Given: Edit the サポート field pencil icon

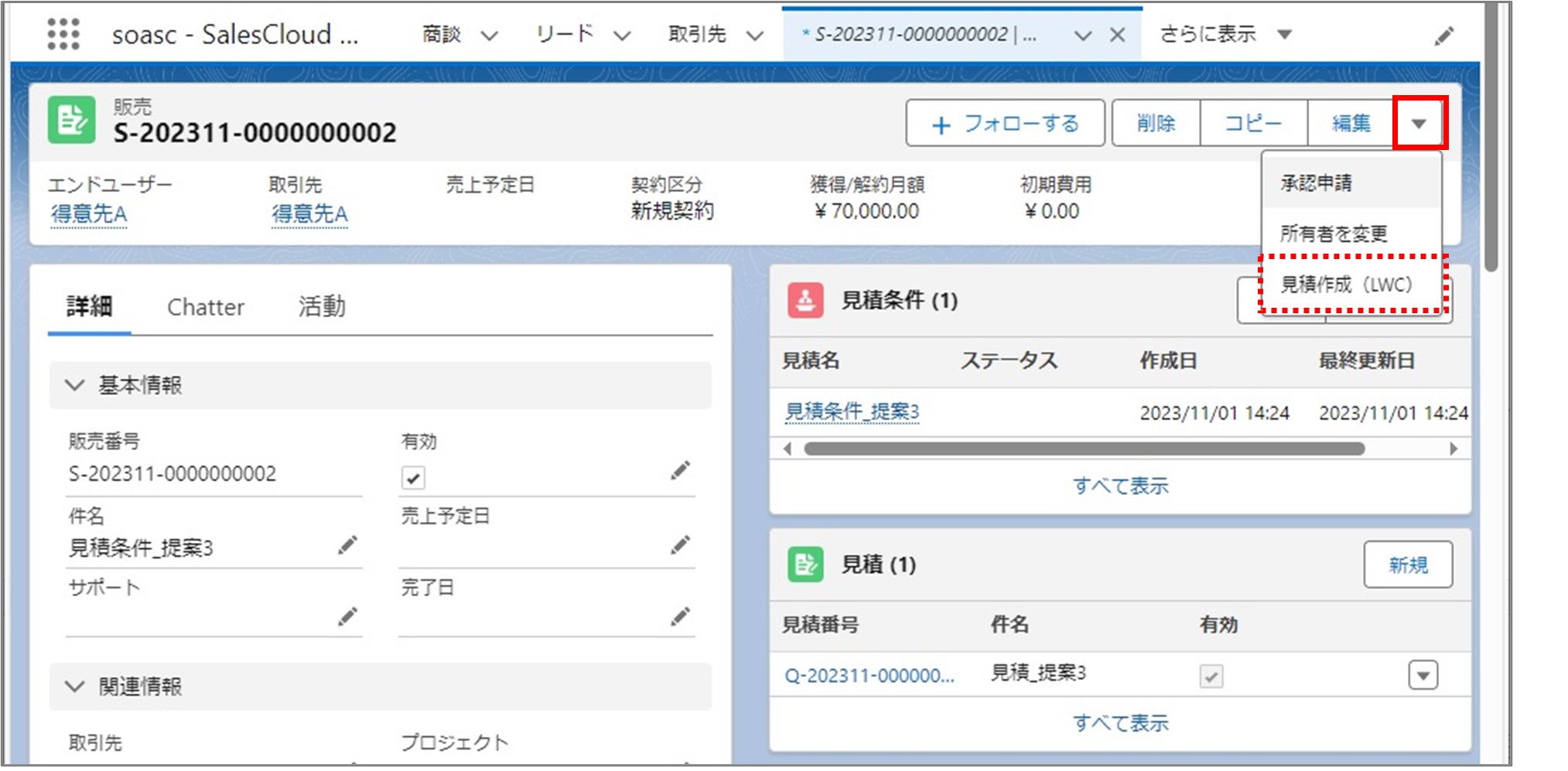Looking at the screenshot, I should 347,616.
